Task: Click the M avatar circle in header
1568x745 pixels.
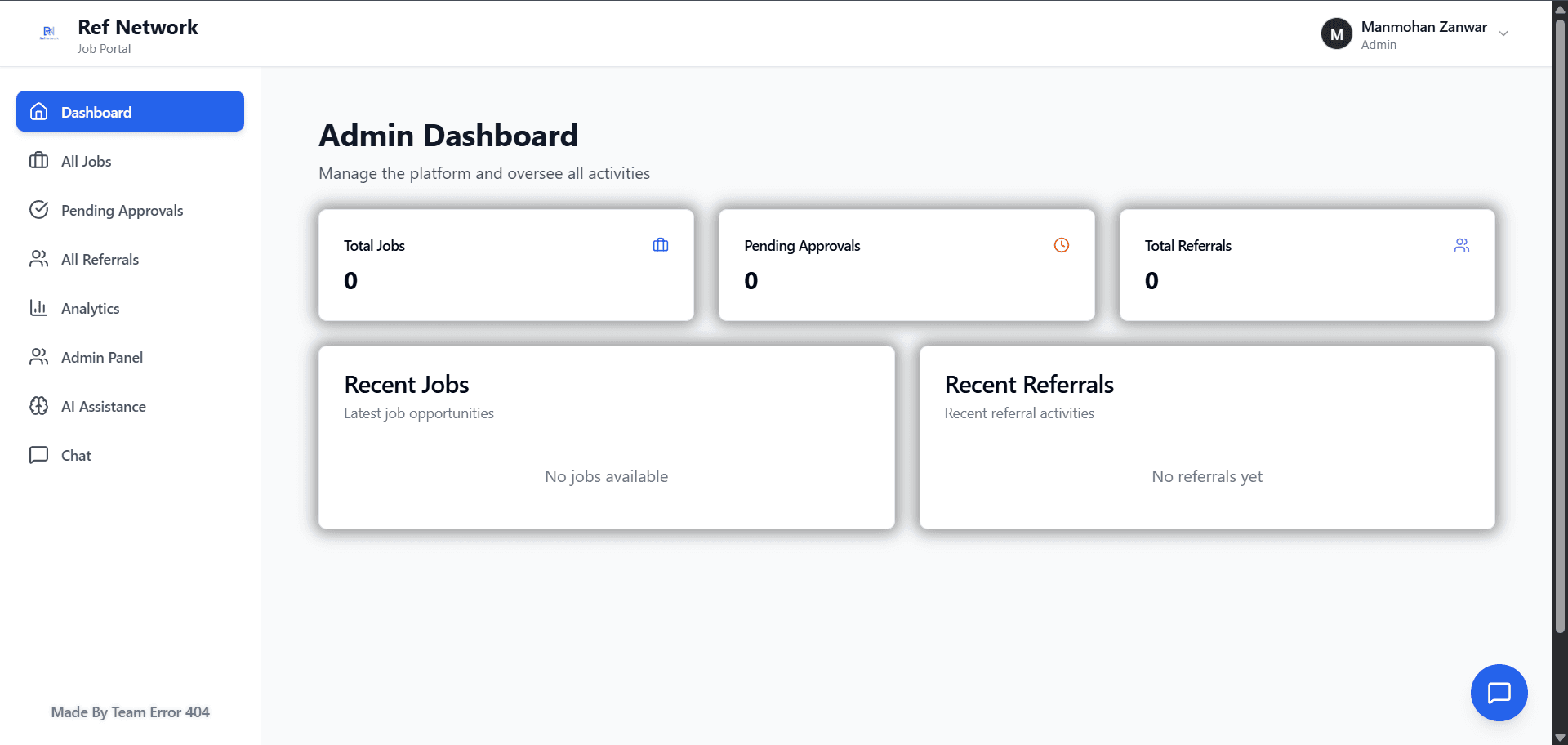Action: point(1336,33)
